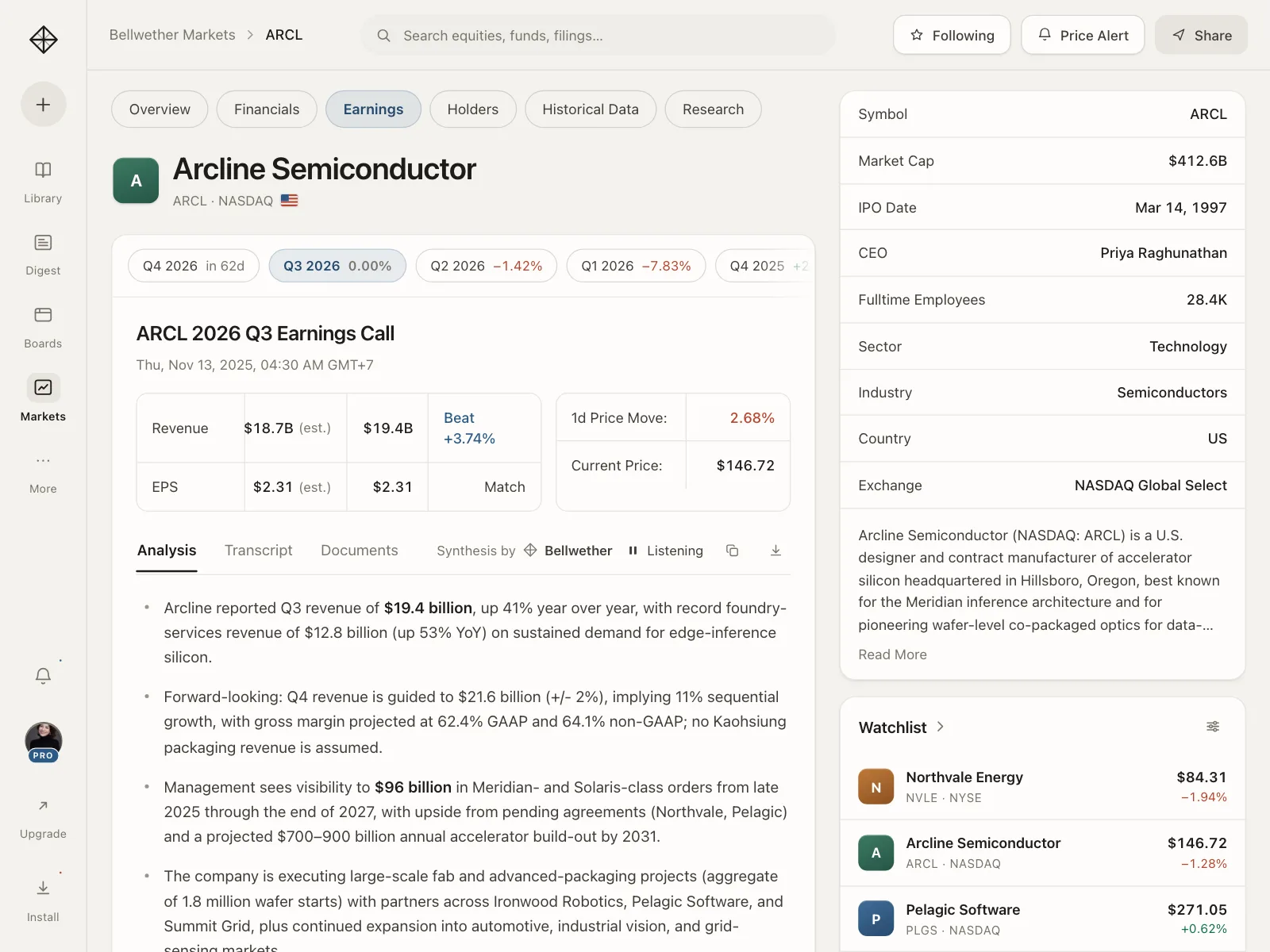Viewport: 1270px width, 952px height.
Task: Click the $146.72 current price value
Action: (745, 466)
